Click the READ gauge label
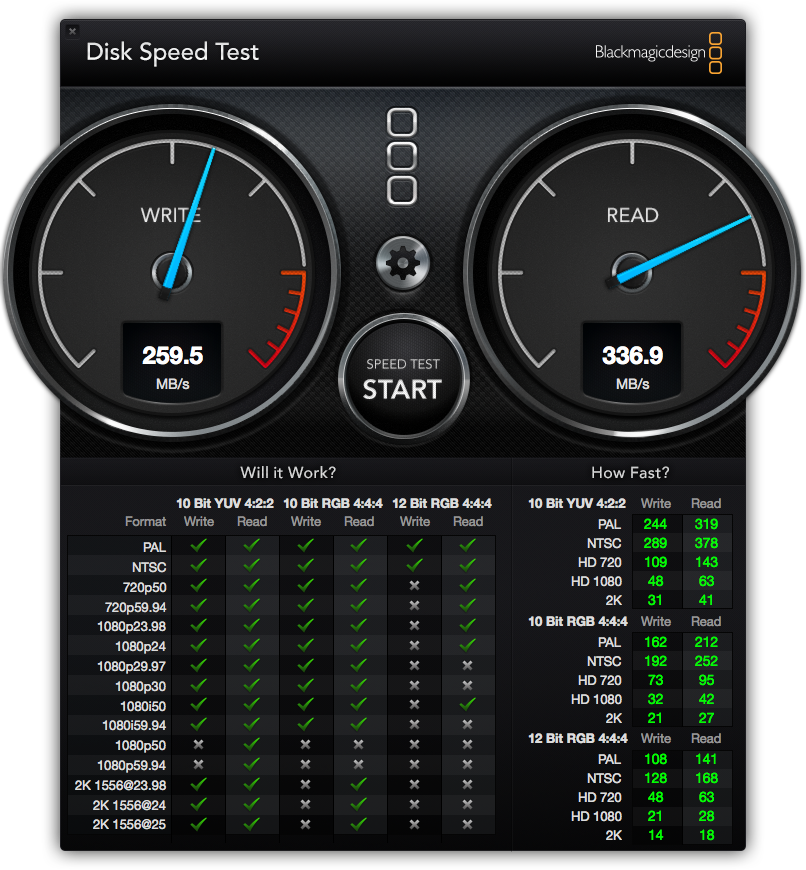The width and height of the screenshot is (806, 870). pos(632,215)
